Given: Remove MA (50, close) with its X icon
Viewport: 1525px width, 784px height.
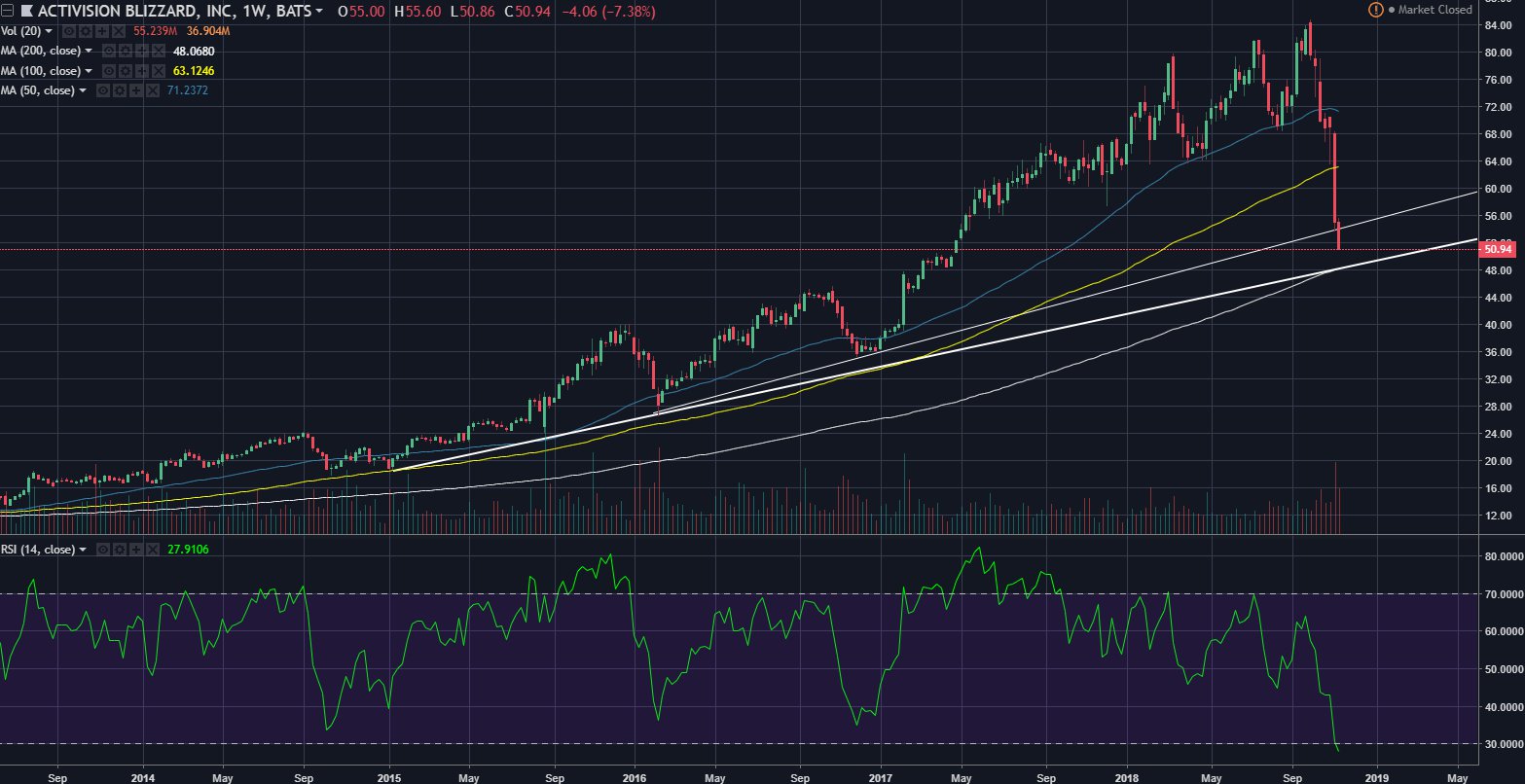Looking at the screenshot, I should (x=152, y=90).
